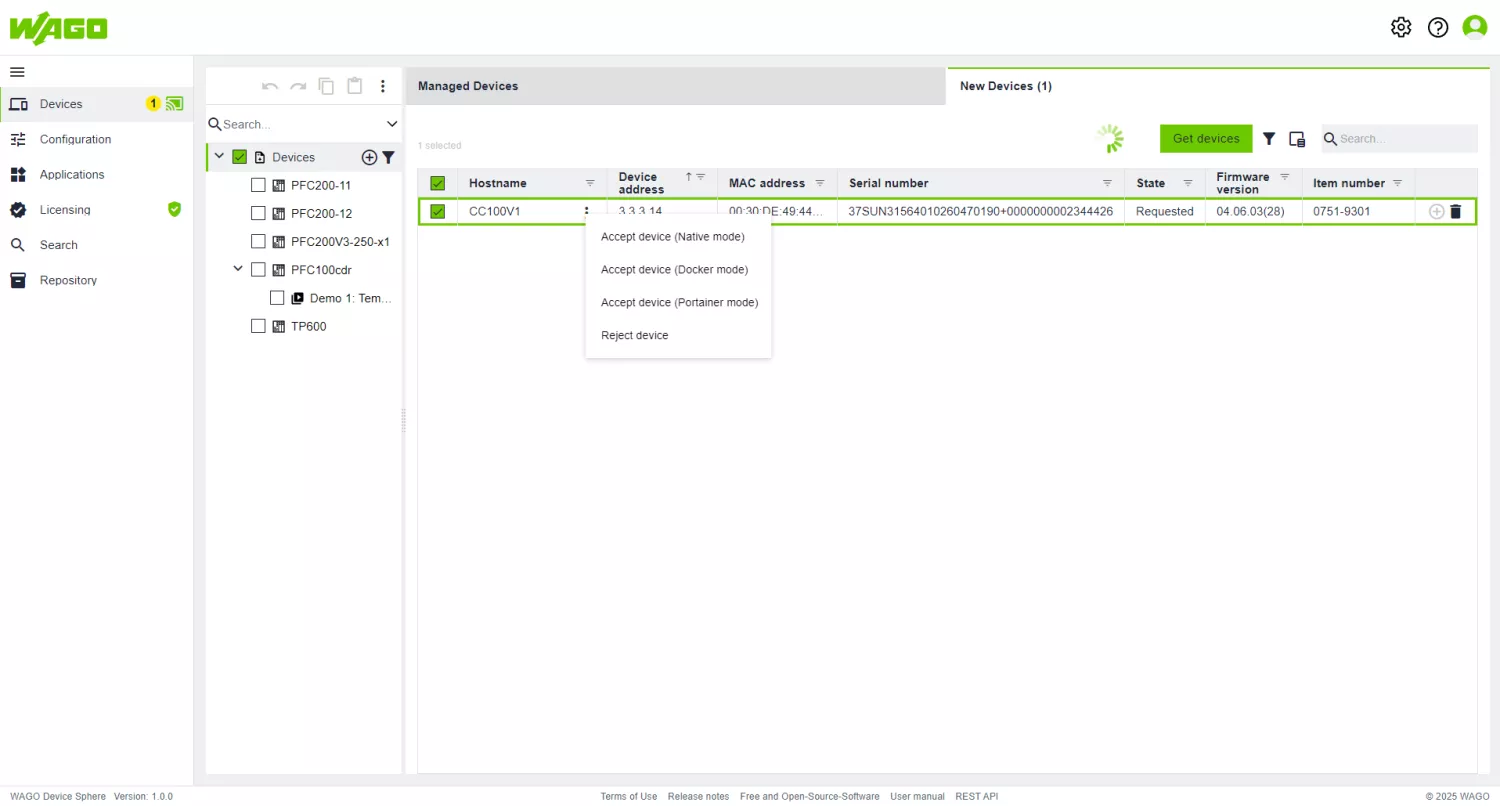Image resolution: width=1500 pixels, height=806 pixels.
Task: Open the Applications sidebar item
Action: click(96, 174)
